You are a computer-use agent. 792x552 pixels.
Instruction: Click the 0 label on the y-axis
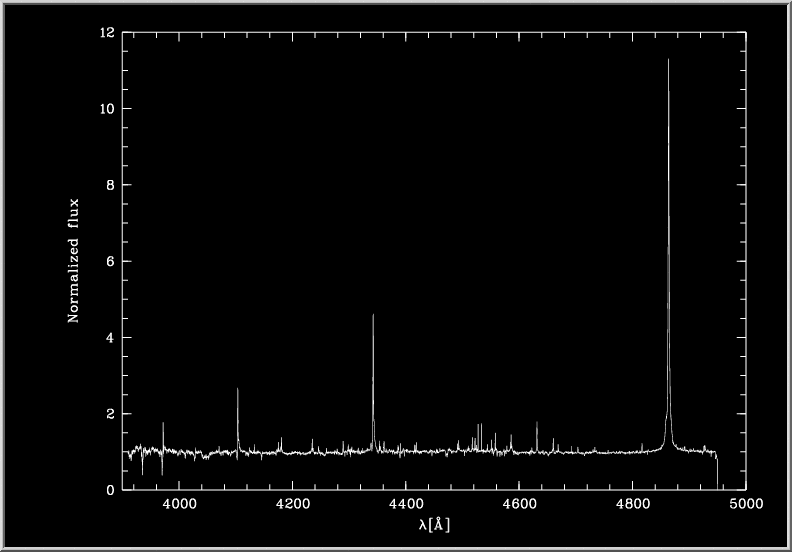pyautogui.click(x=110, y=490)
